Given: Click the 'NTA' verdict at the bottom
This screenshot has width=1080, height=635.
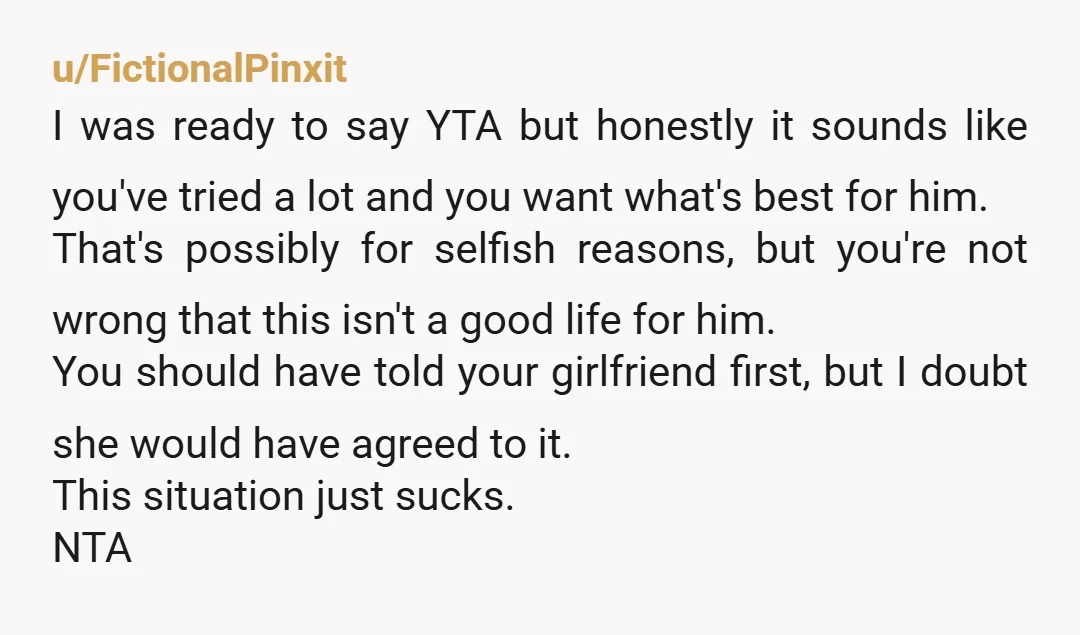Looking at the screenshot, I should pyautogui.click(x=92, y=549).
